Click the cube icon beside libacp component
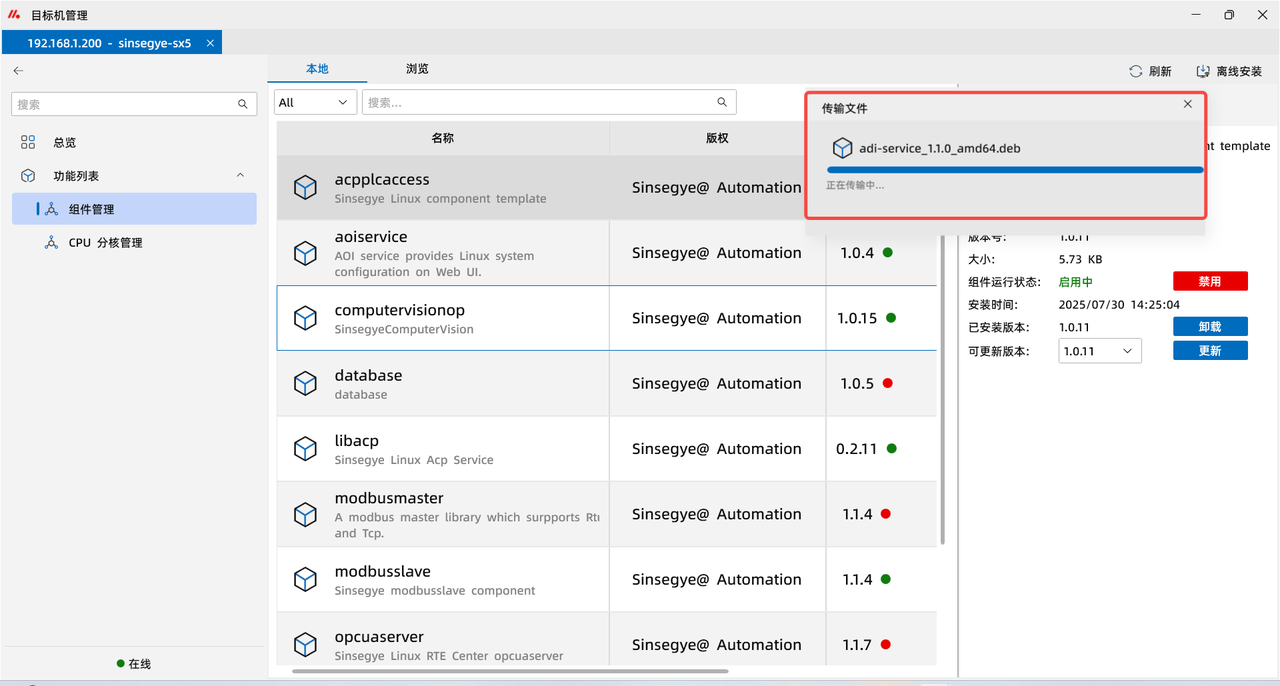The image size is (1280, 686). [x=305, y=449]
